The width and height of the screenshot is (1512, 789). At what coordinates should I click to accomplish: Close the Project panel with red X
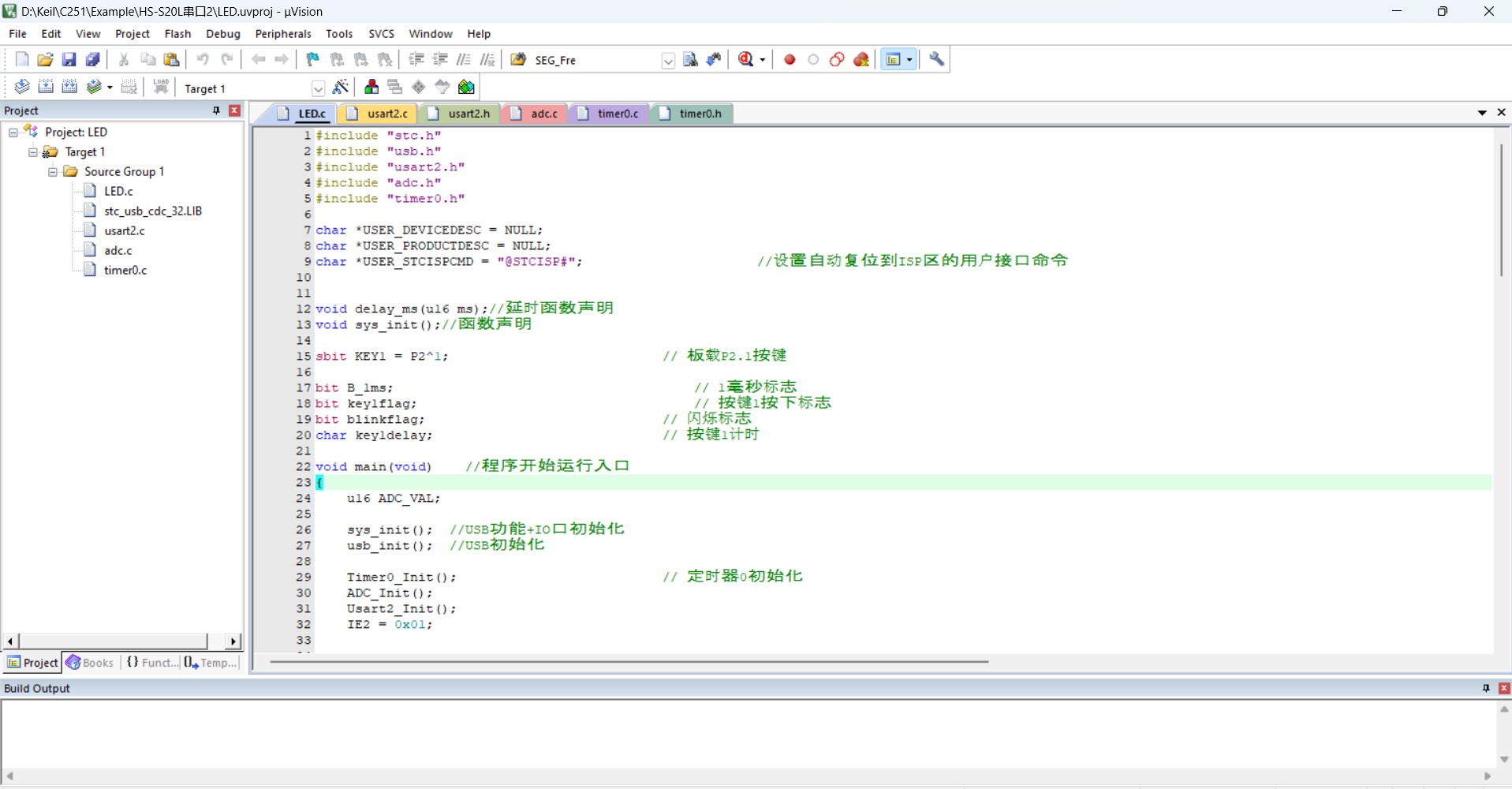pos(234,110)
